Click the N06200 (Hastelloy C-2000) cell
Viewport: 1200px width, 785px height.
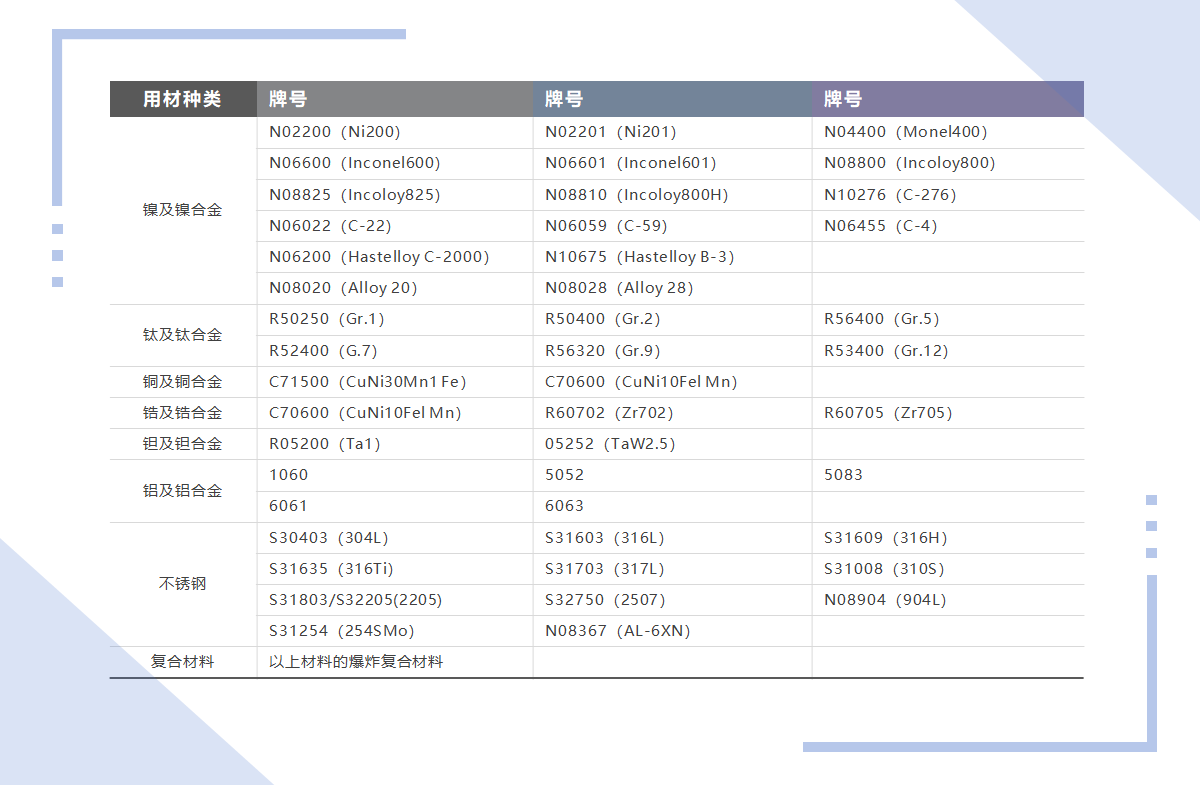395,257
